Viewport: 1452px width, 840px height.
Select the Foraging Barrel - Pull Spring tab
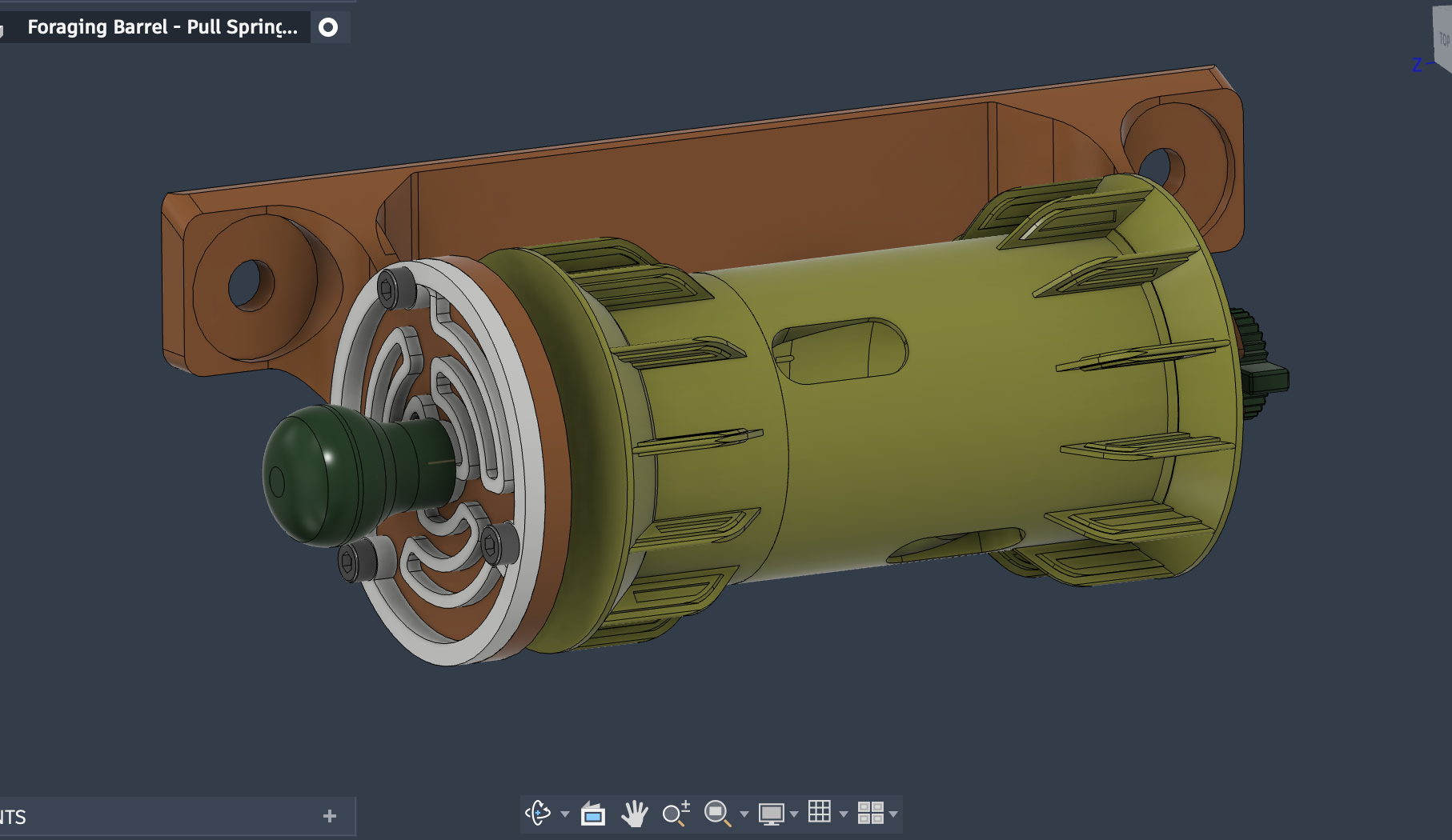tap(162, 27)
